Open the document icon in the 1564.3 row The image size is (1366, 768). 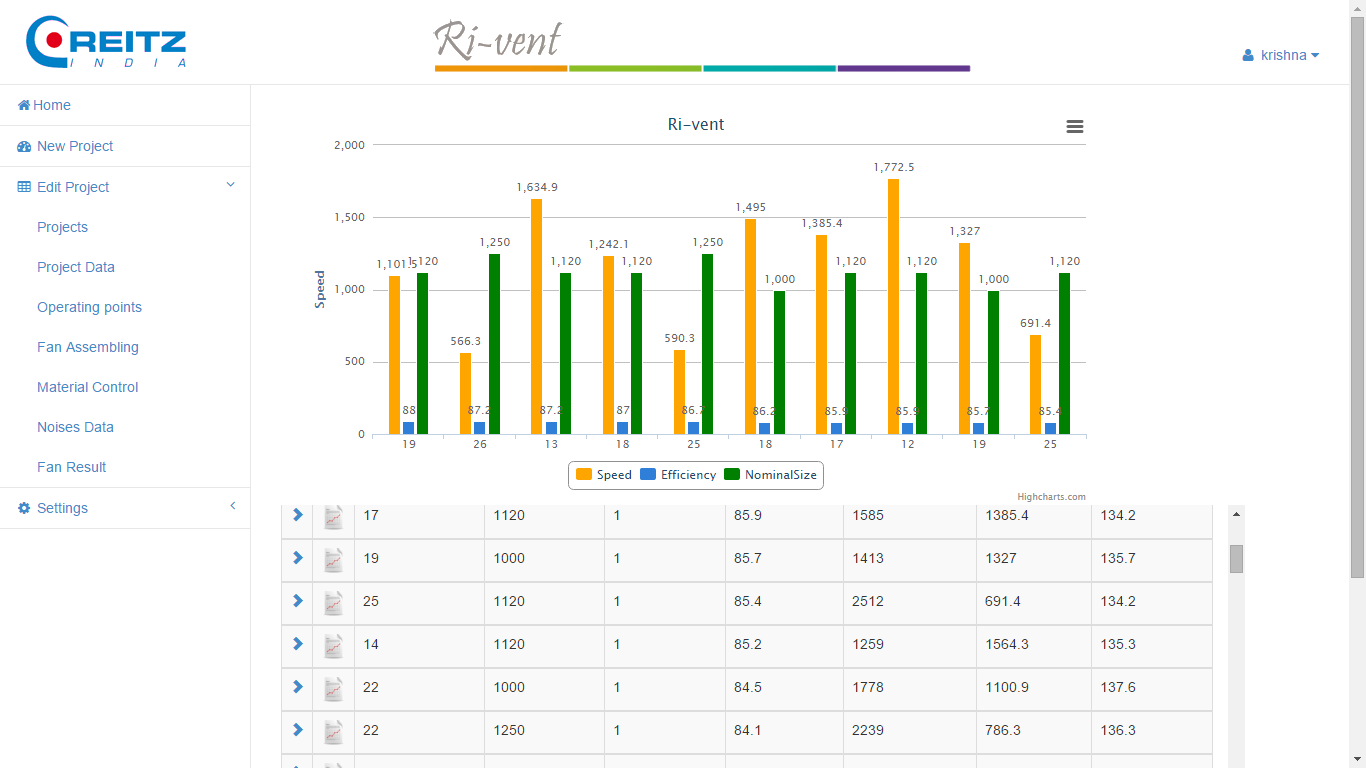pyautogui.click(x=334, y=646)
